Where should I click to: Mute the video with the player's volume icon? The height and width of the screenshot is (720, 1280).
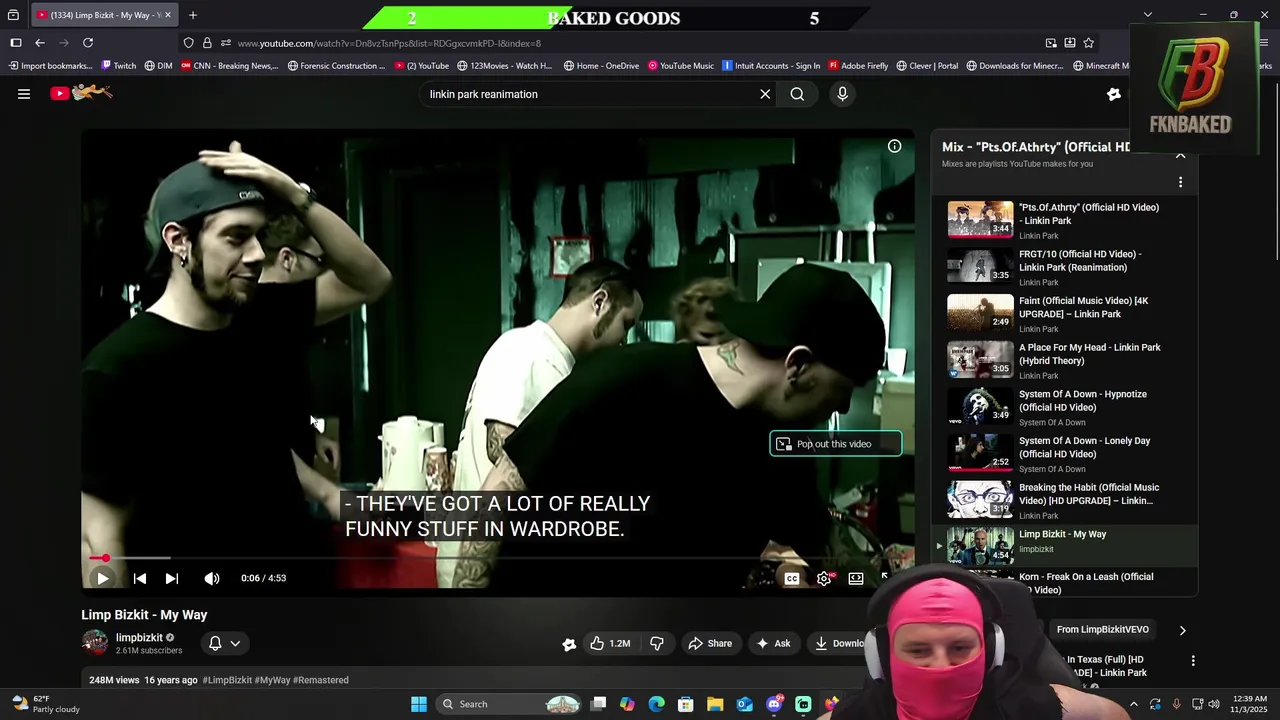click(x=212, y=578)
